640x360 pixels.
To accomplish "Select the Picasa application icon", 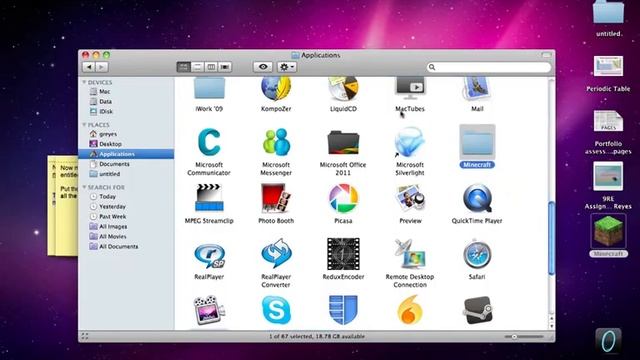I will click(343, 198).
